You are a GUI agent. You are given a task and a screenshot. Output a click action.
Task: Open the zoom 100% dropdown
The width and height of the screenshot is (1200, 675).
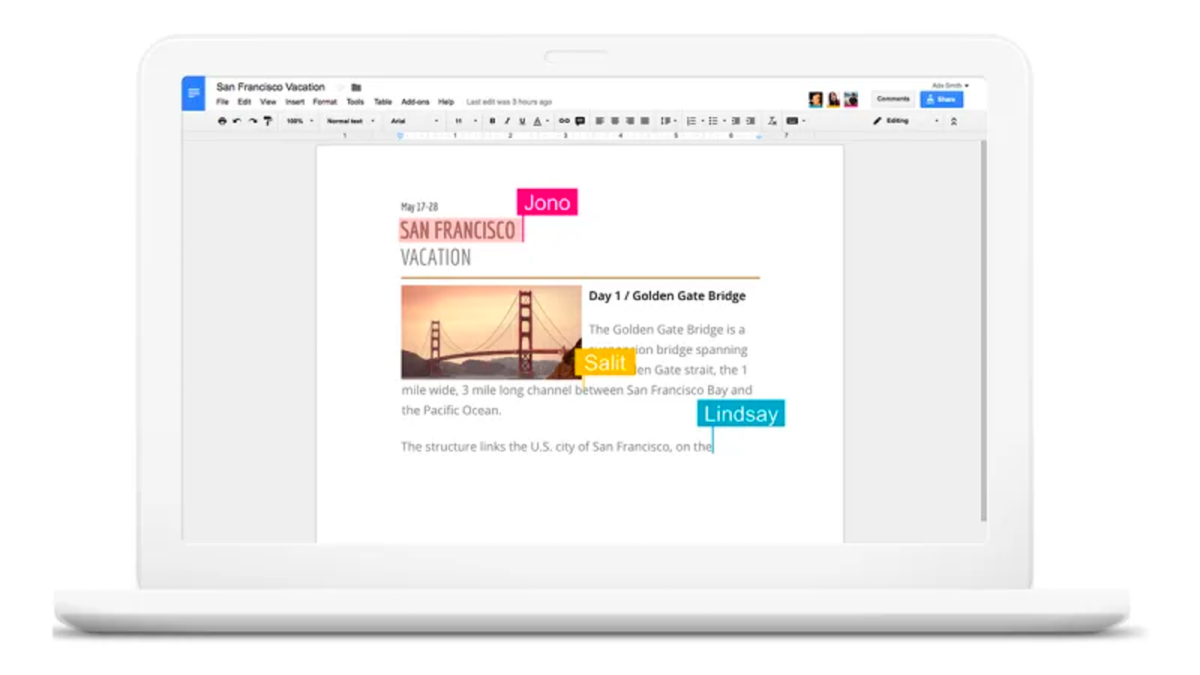(x=299, y=121)
